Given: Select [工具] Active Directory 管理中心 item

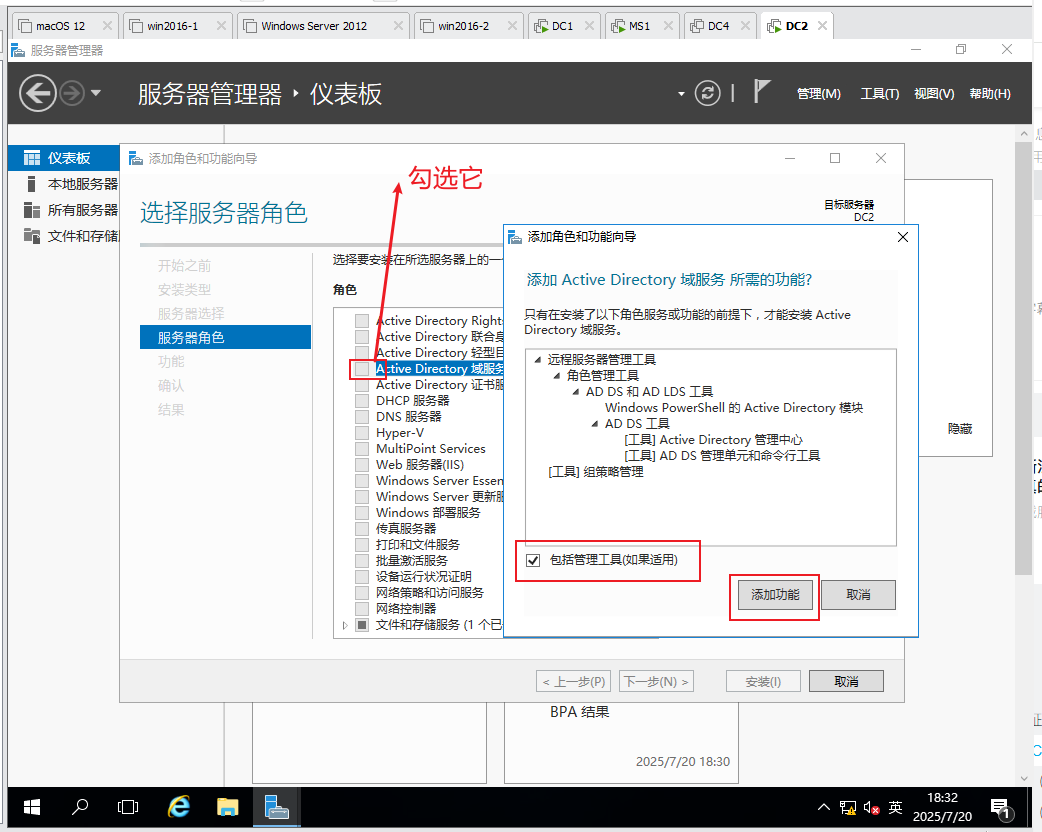Looking at the screenshot, I should (713, 440).
